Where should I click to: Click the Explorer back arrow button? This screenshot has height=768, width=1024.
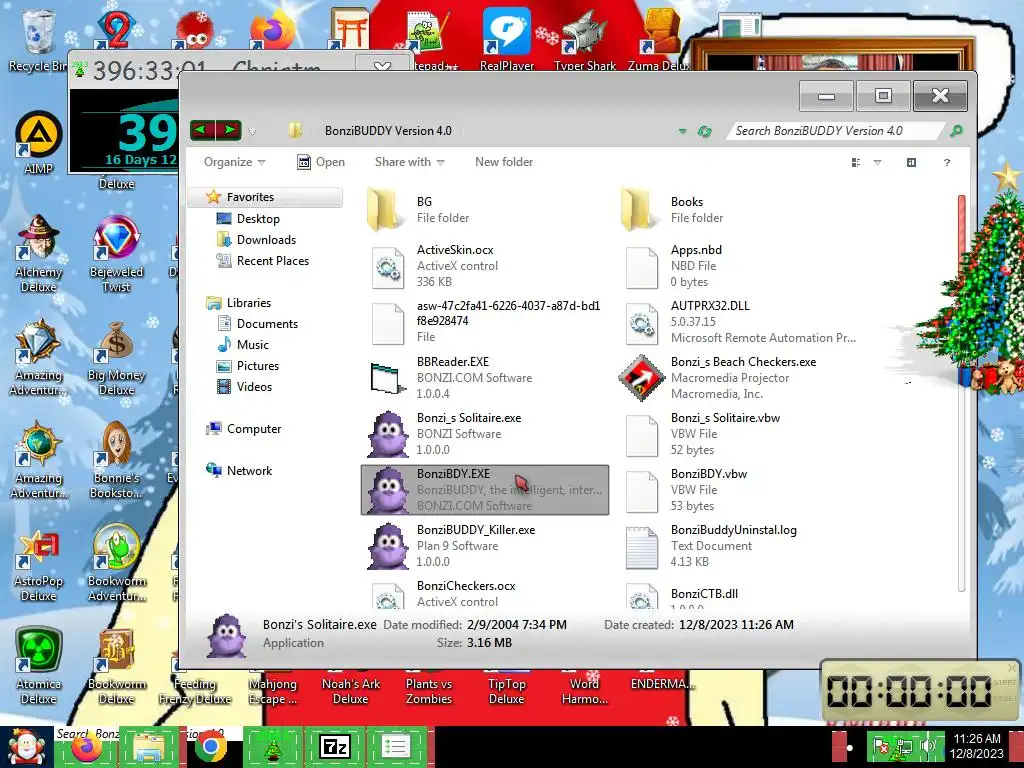(x=202, y=130)
